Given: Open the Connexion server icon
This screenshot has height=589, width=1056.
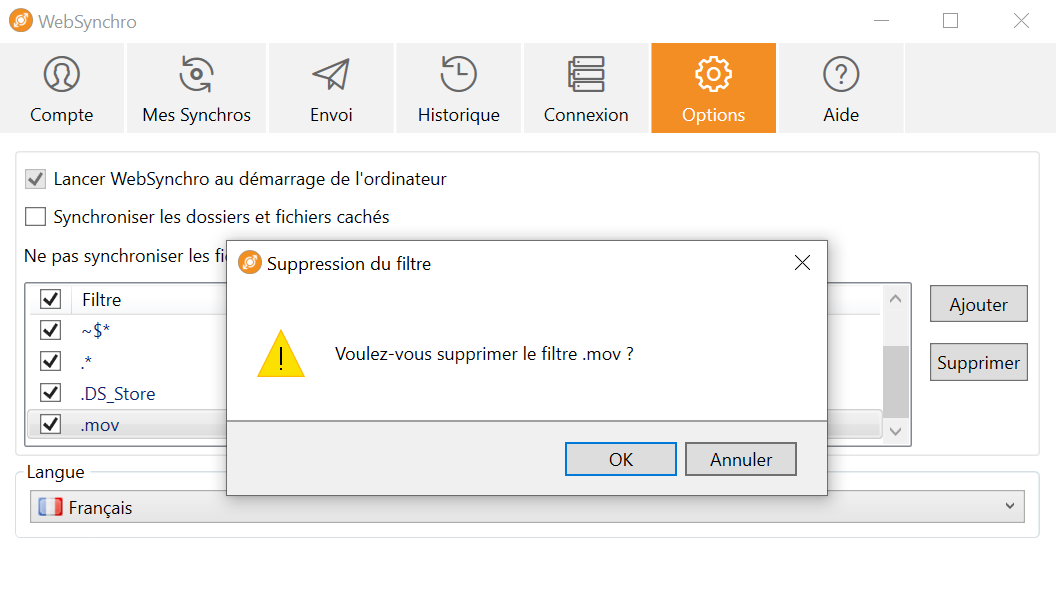Looking at the screenshot, I should (586, 74).
